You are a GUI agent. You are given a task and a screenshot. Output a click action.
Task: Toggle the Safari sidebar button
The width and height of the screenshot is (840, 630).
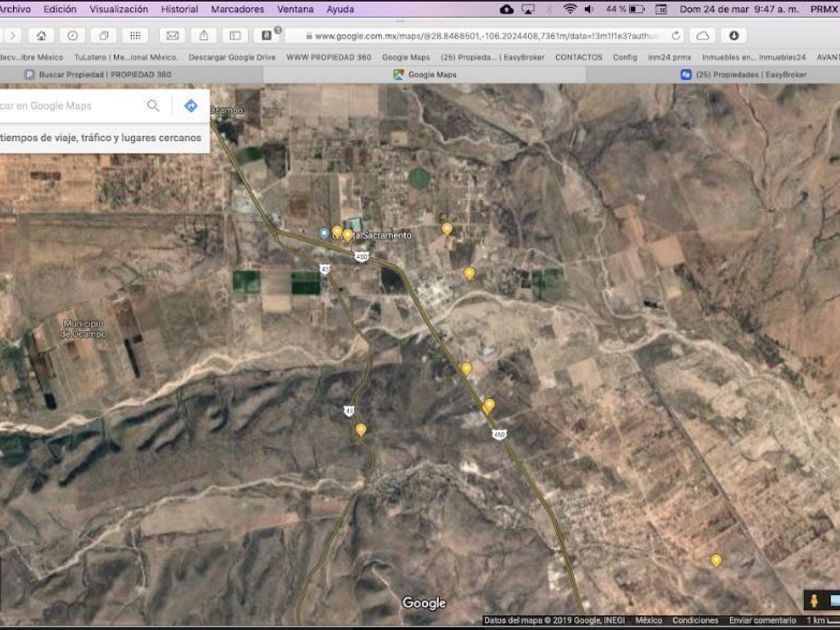[x=234, y=35]
